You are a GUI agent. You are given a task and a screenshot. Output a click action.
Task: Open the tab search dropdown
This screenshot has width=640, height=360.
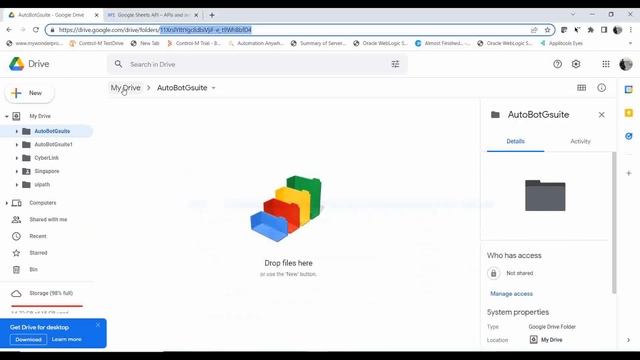[573, 14]
